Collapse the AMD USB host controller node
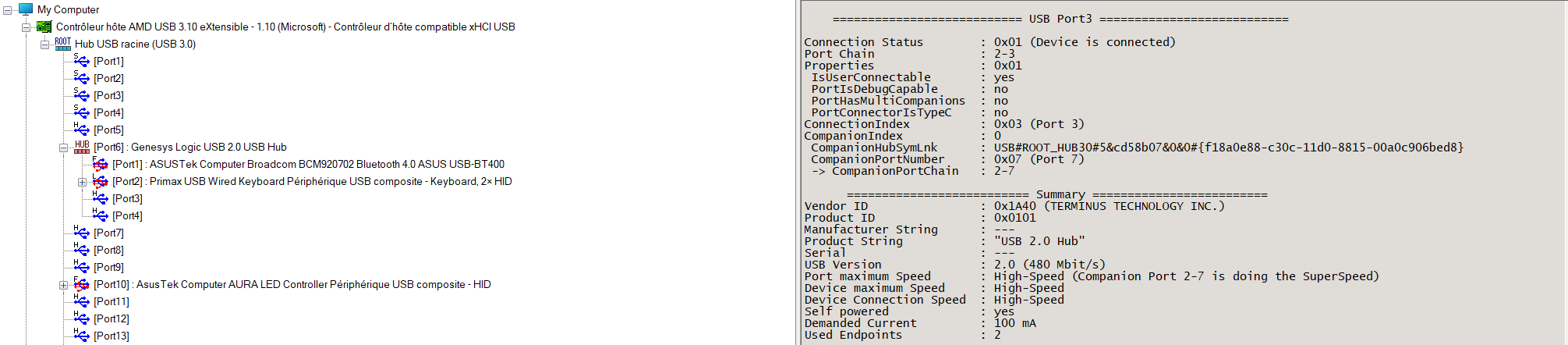1568x345 pixels. click(27, 27)
